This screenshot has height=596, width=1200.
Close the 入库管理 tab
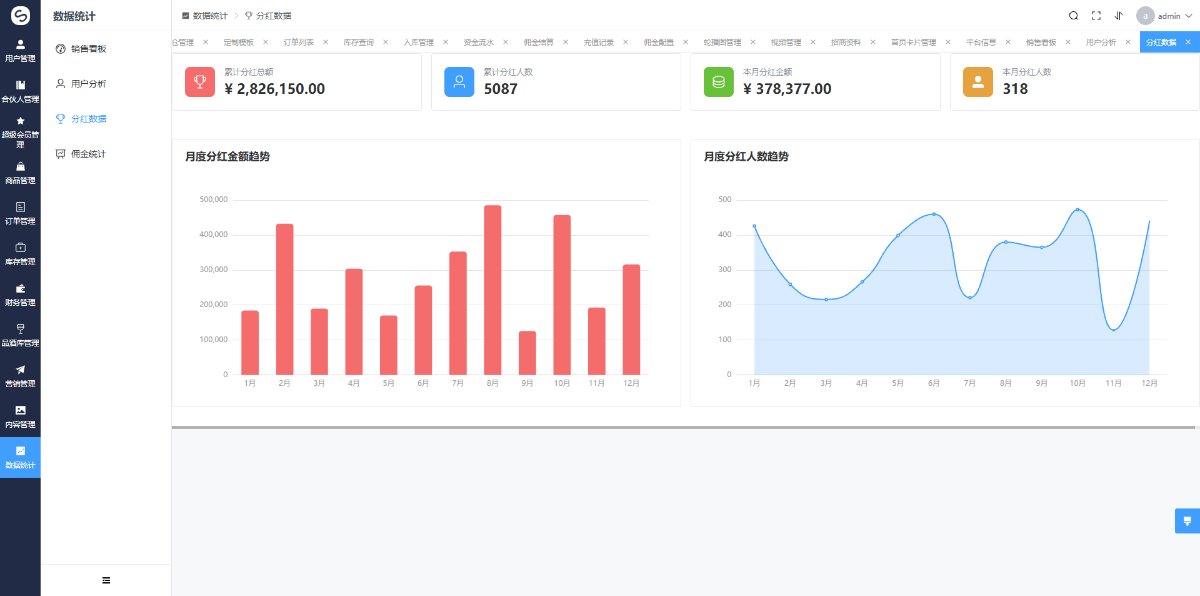445,42
